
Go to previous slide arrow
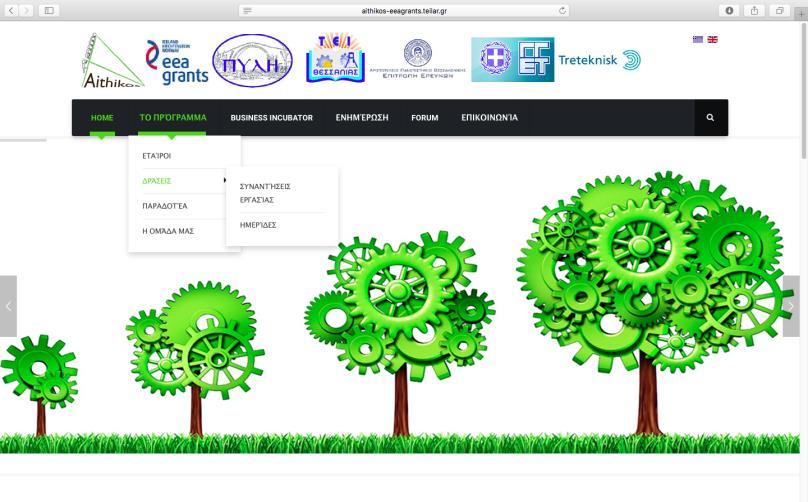point(8,306)
